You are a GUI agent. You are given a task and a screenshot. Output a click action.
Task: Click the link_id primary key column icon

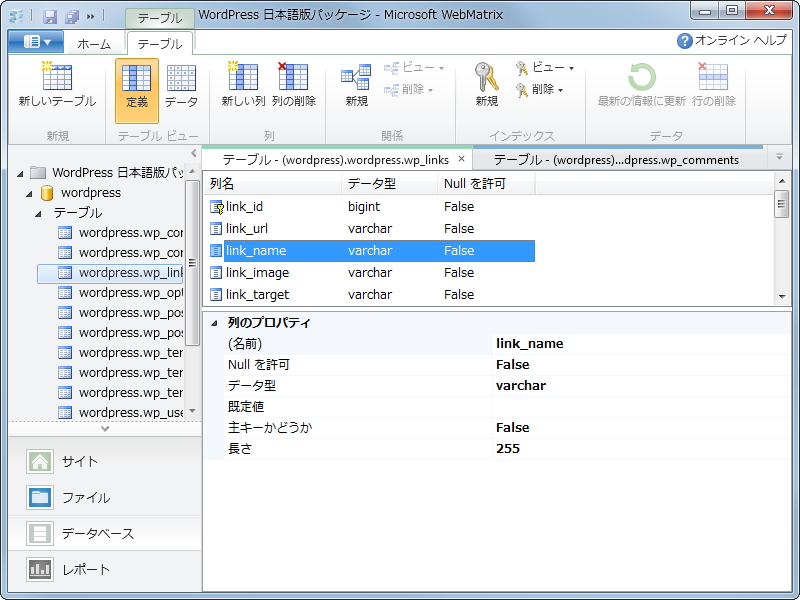coord(217,207)
